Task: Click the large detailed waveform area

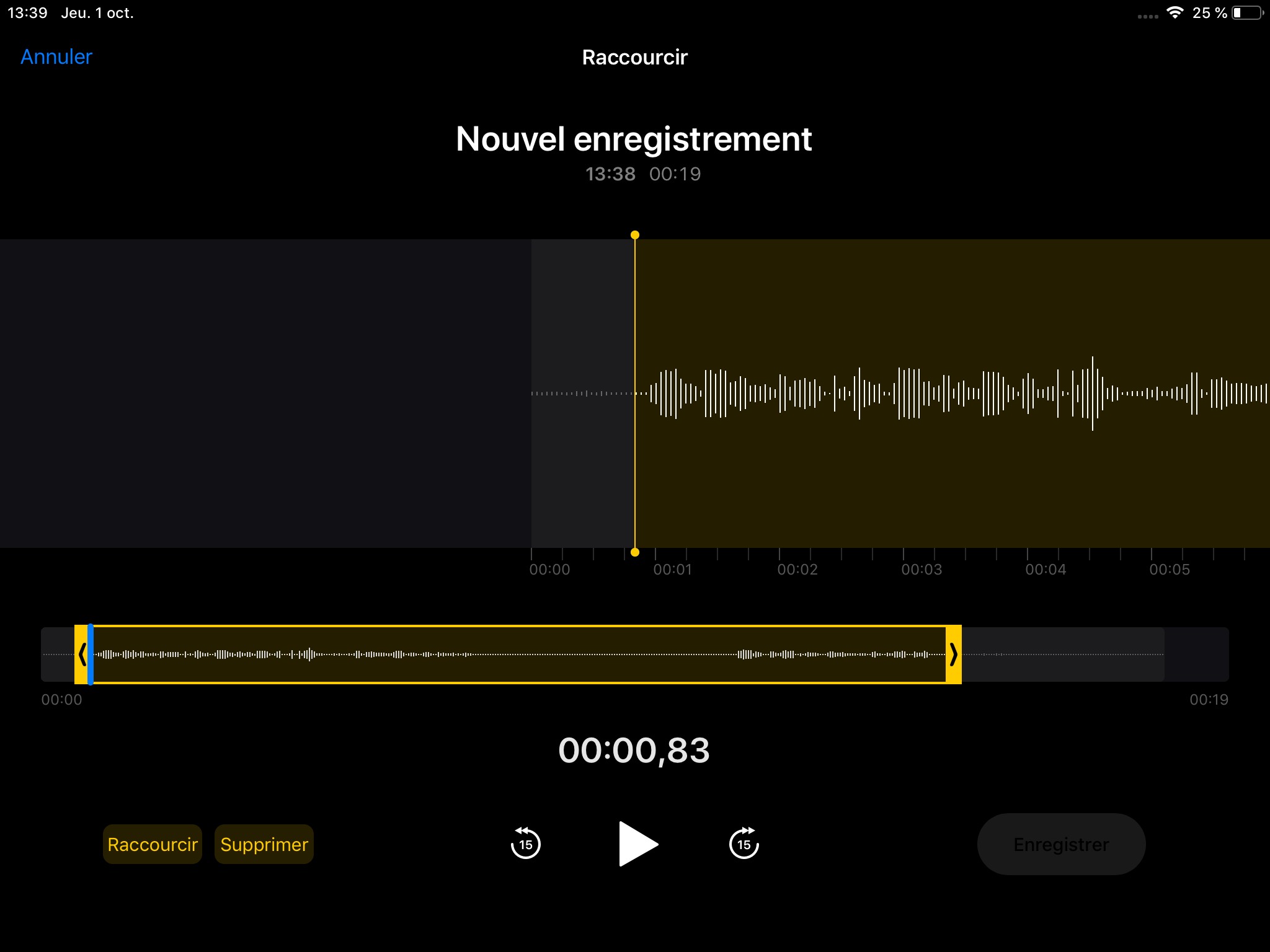Action: click(x=930, y=394)
